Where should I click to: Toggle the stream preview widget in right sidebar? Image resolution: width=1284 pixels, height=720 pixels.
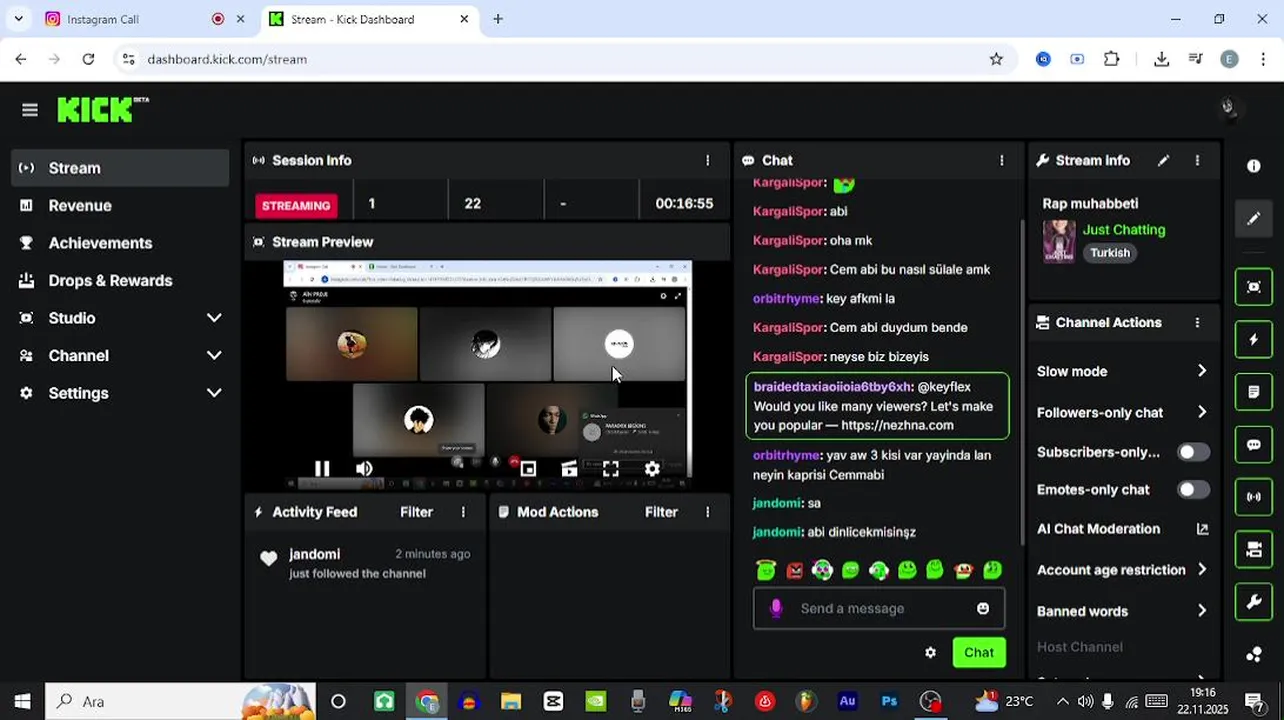click(x=1254, y=287)
